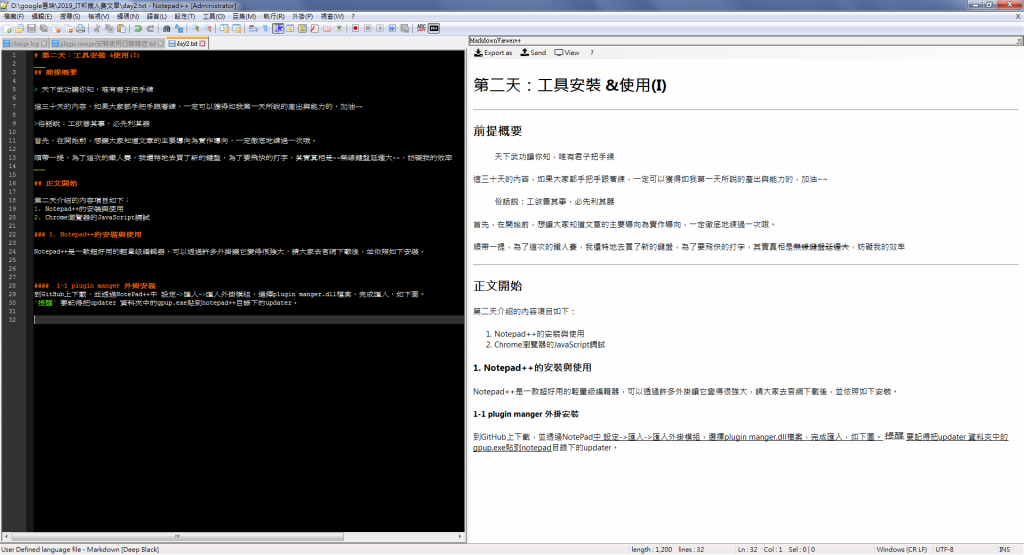Open the 工具(O) menu

tap(214, 16)
